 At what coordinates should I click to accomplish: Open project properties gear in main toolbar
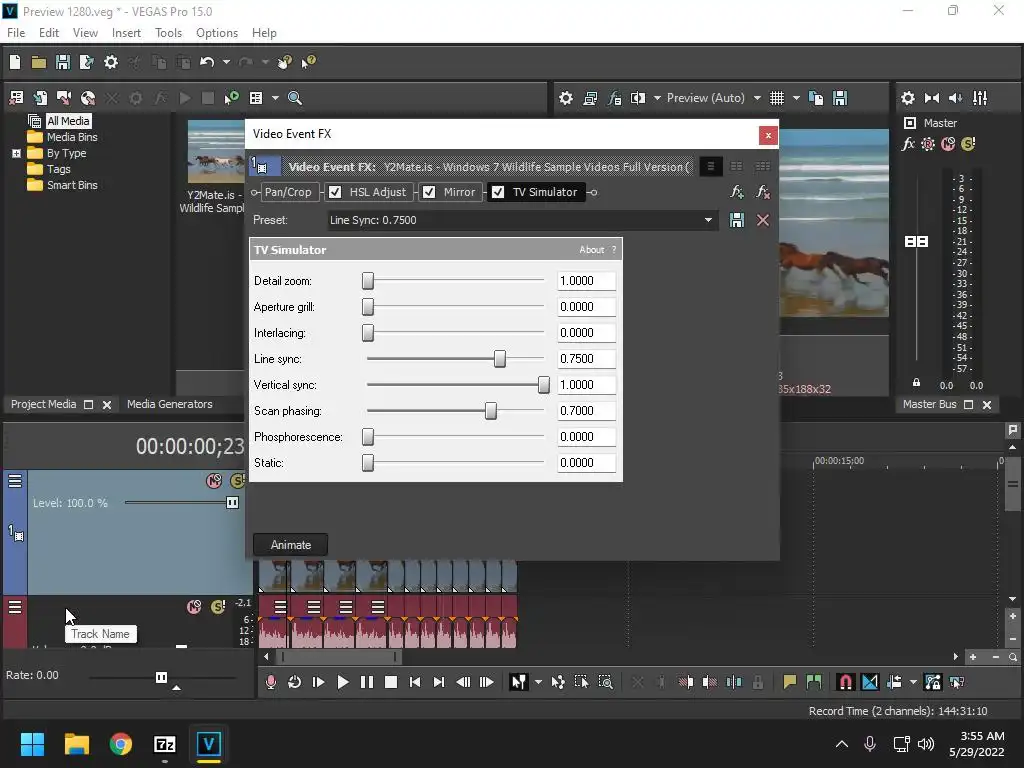point(111,62)
